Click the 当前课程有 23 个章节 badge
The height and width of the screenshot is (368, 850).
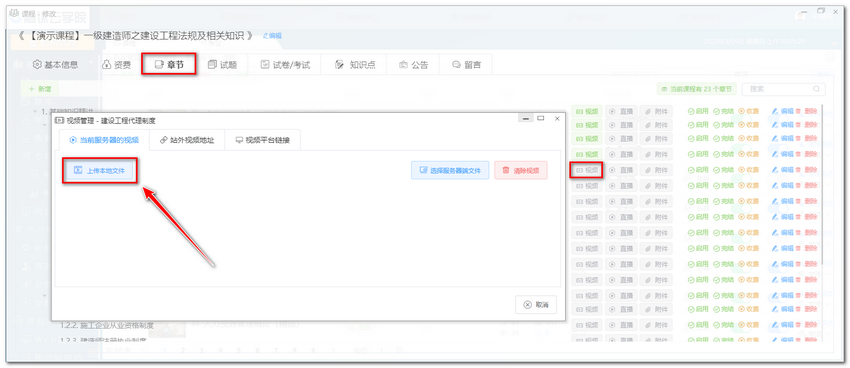click(696, 89)
